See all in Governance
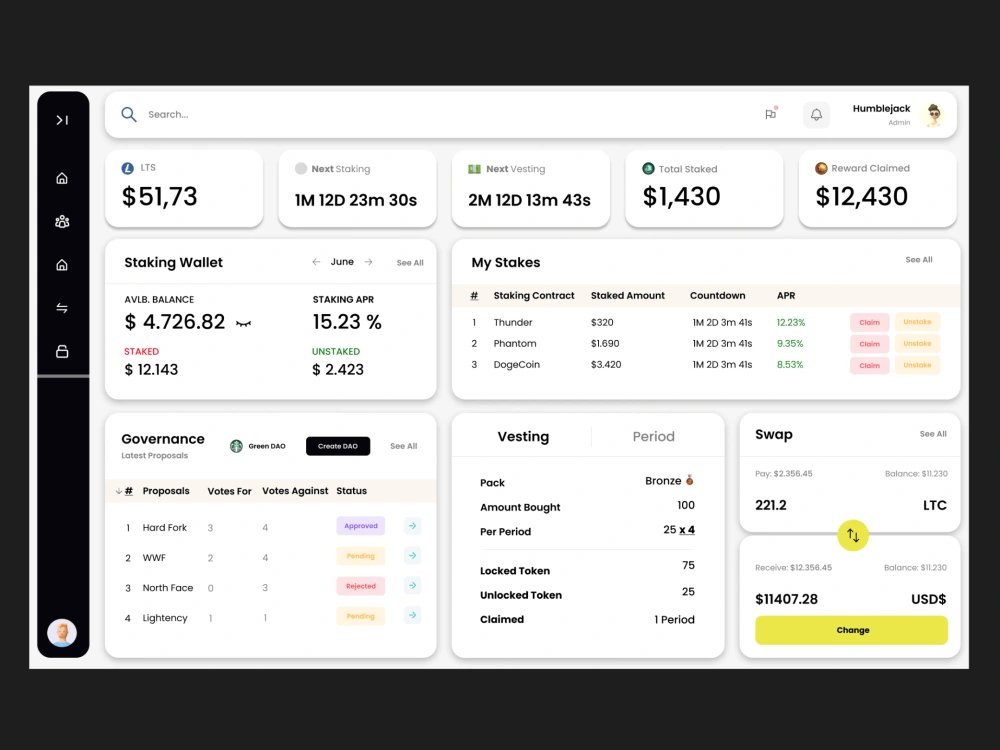1000x750 pixels. pyautogui.click(x=404, y=446)
